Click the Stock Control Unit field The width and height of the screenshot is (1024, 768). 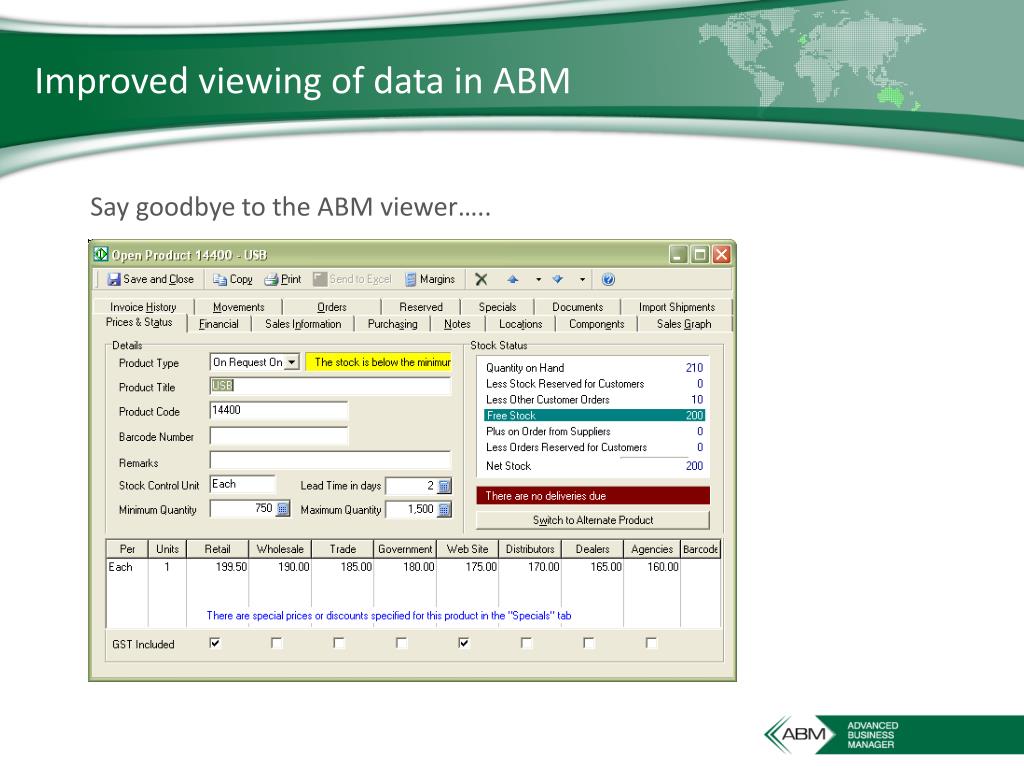click(243, 484)
